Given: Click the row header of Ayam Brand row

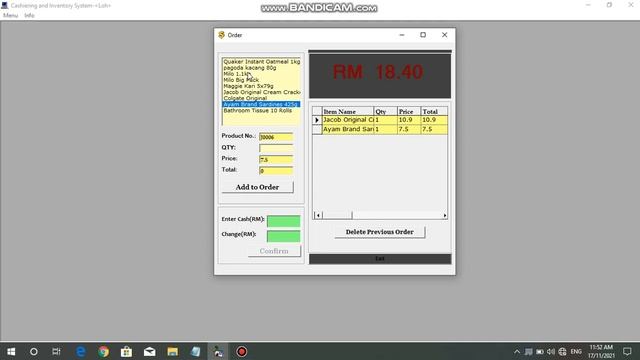Looking at the screenshot, I should click(x=317, y=129).
